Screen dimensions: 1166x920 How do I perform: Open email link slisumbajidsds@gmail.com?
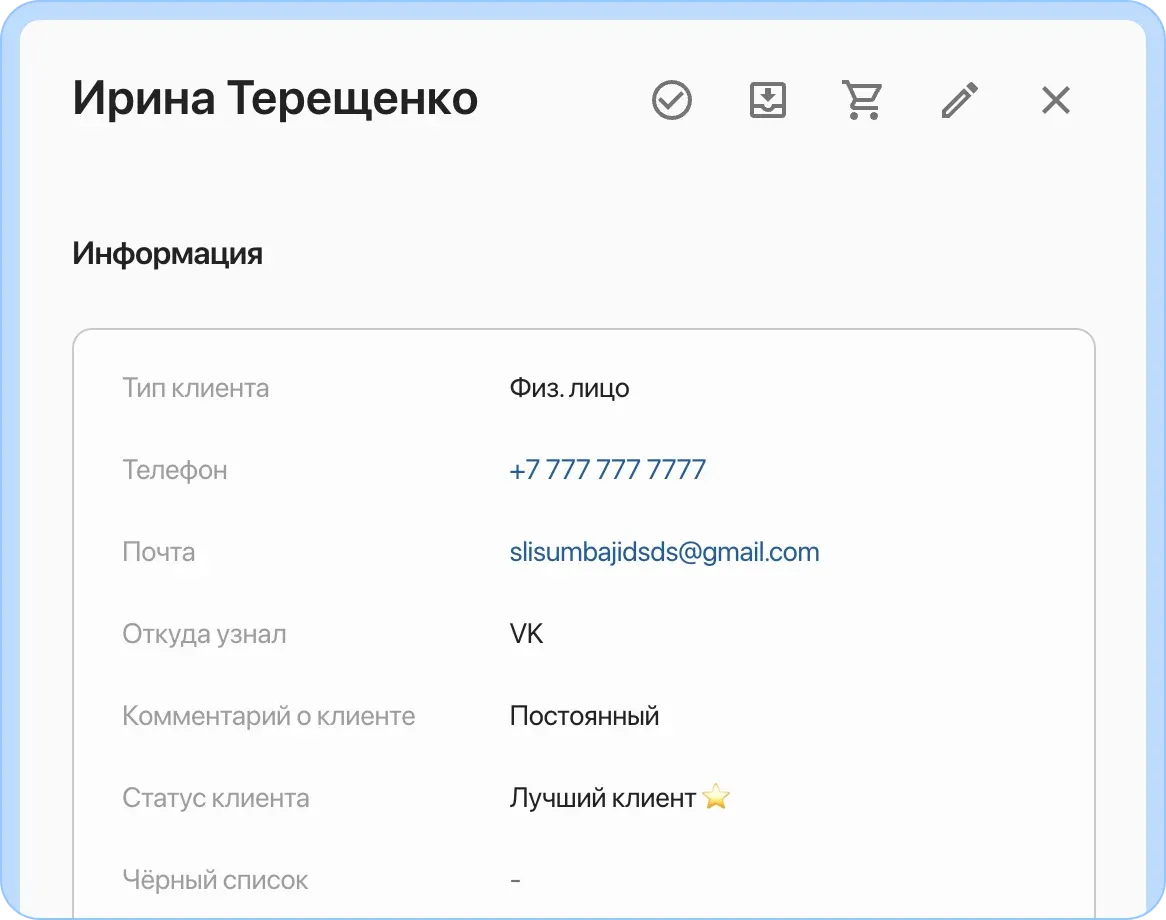point(664,551)
